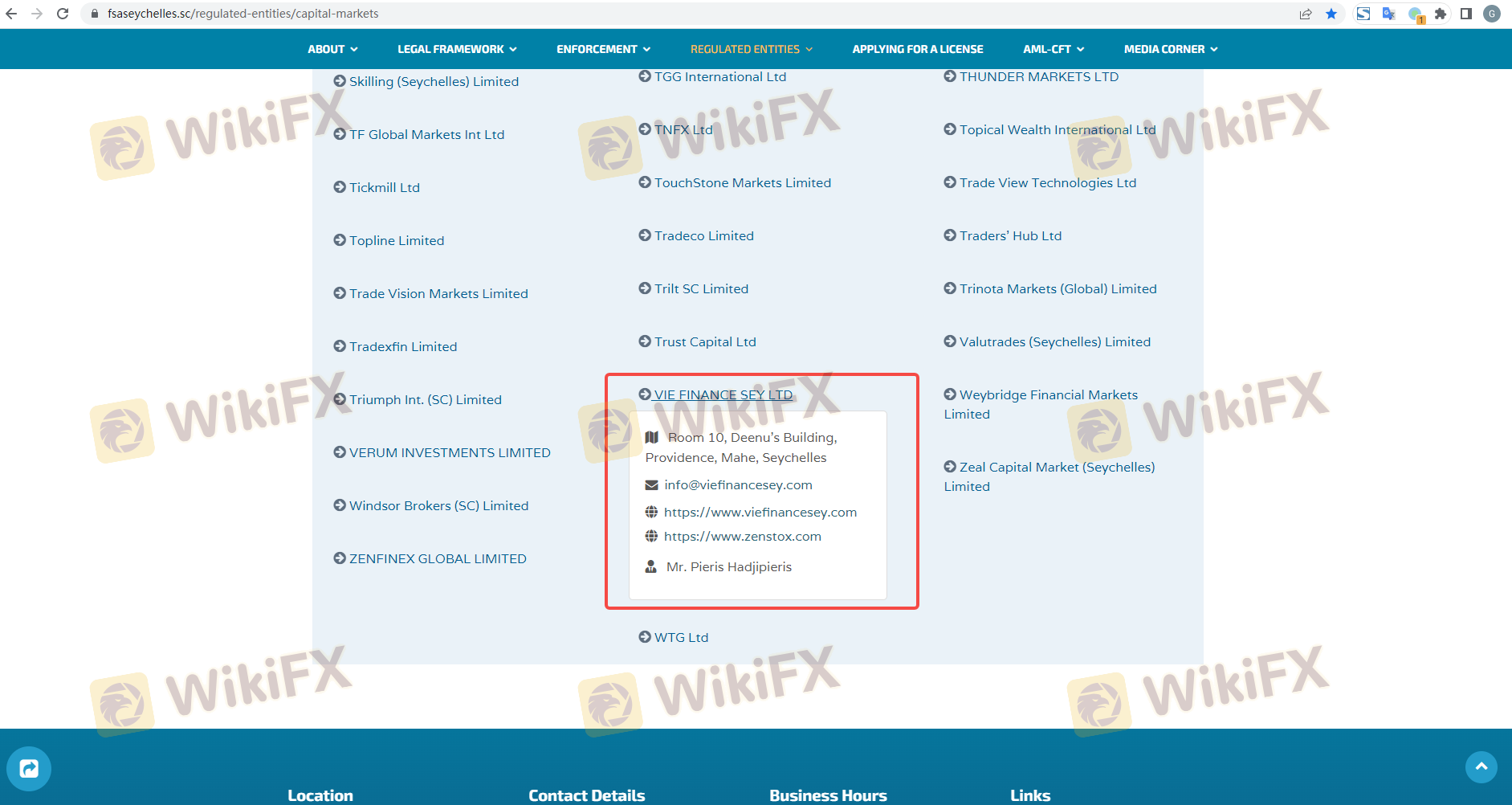Click the envelope icon beside info@viefinancesey.com

pos(652,485)
